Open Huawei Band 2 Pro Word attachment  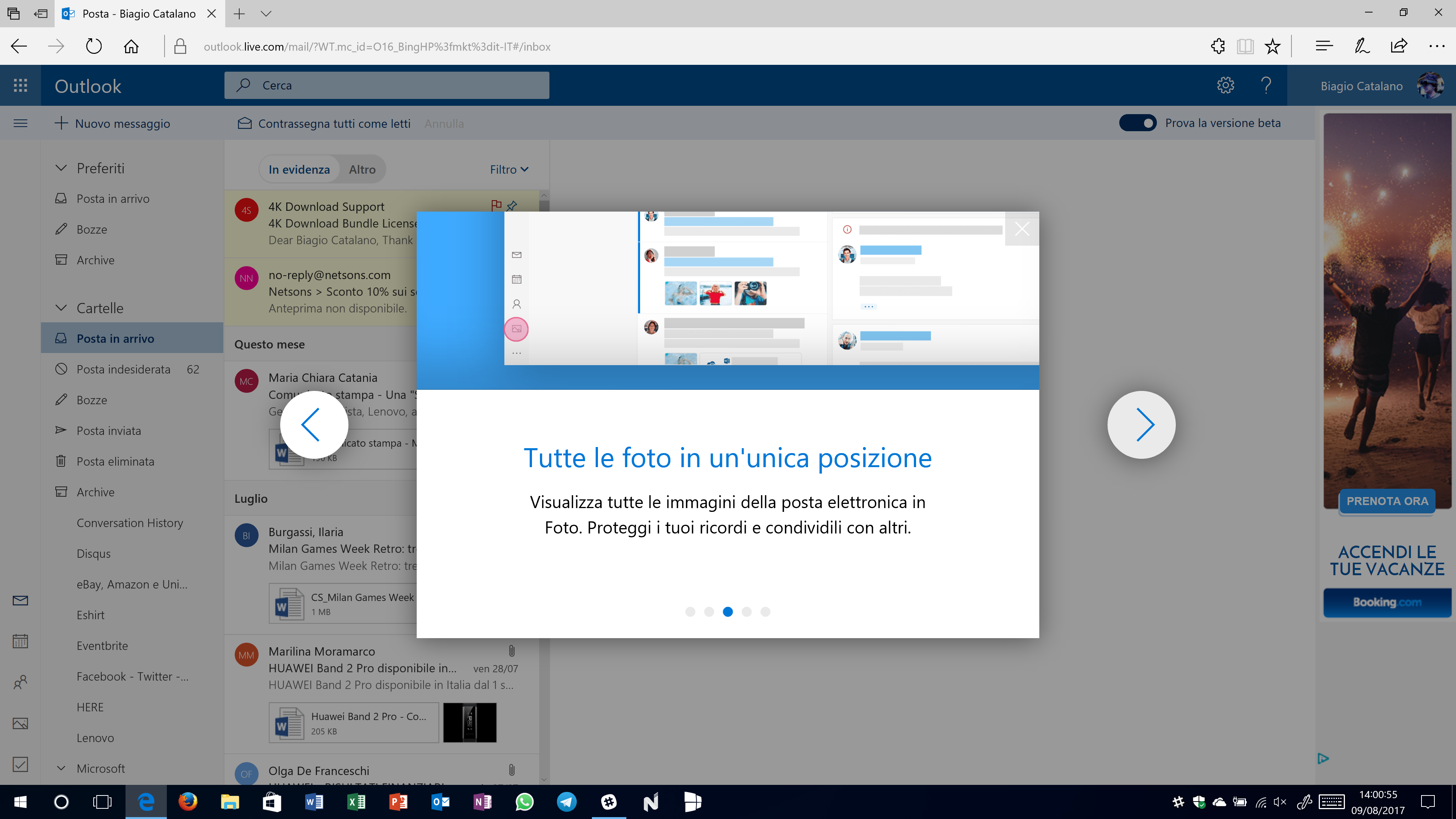coord(354,723)
